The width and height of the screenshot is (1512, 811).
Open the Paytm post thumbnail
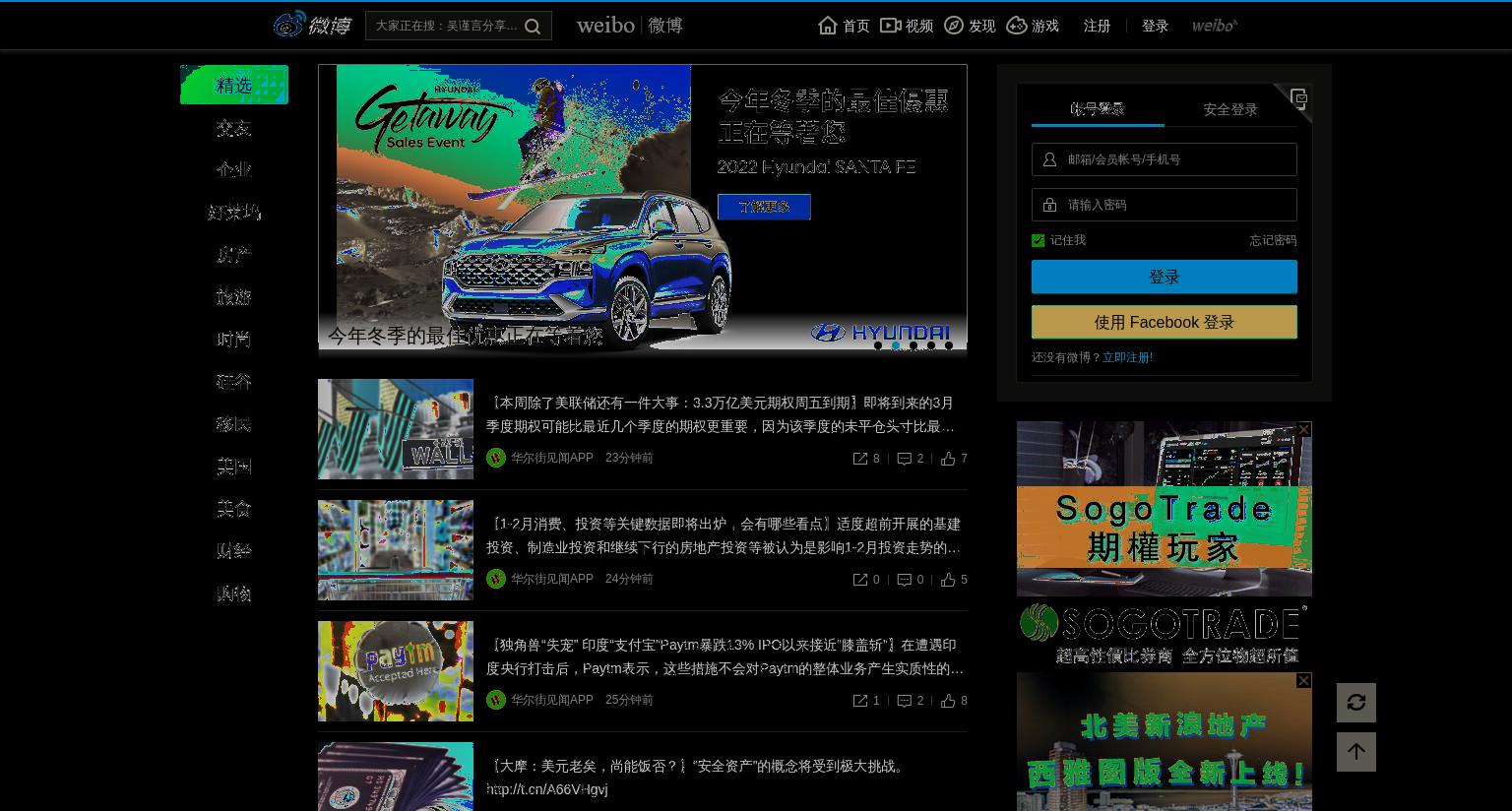[x=396, y=671]
